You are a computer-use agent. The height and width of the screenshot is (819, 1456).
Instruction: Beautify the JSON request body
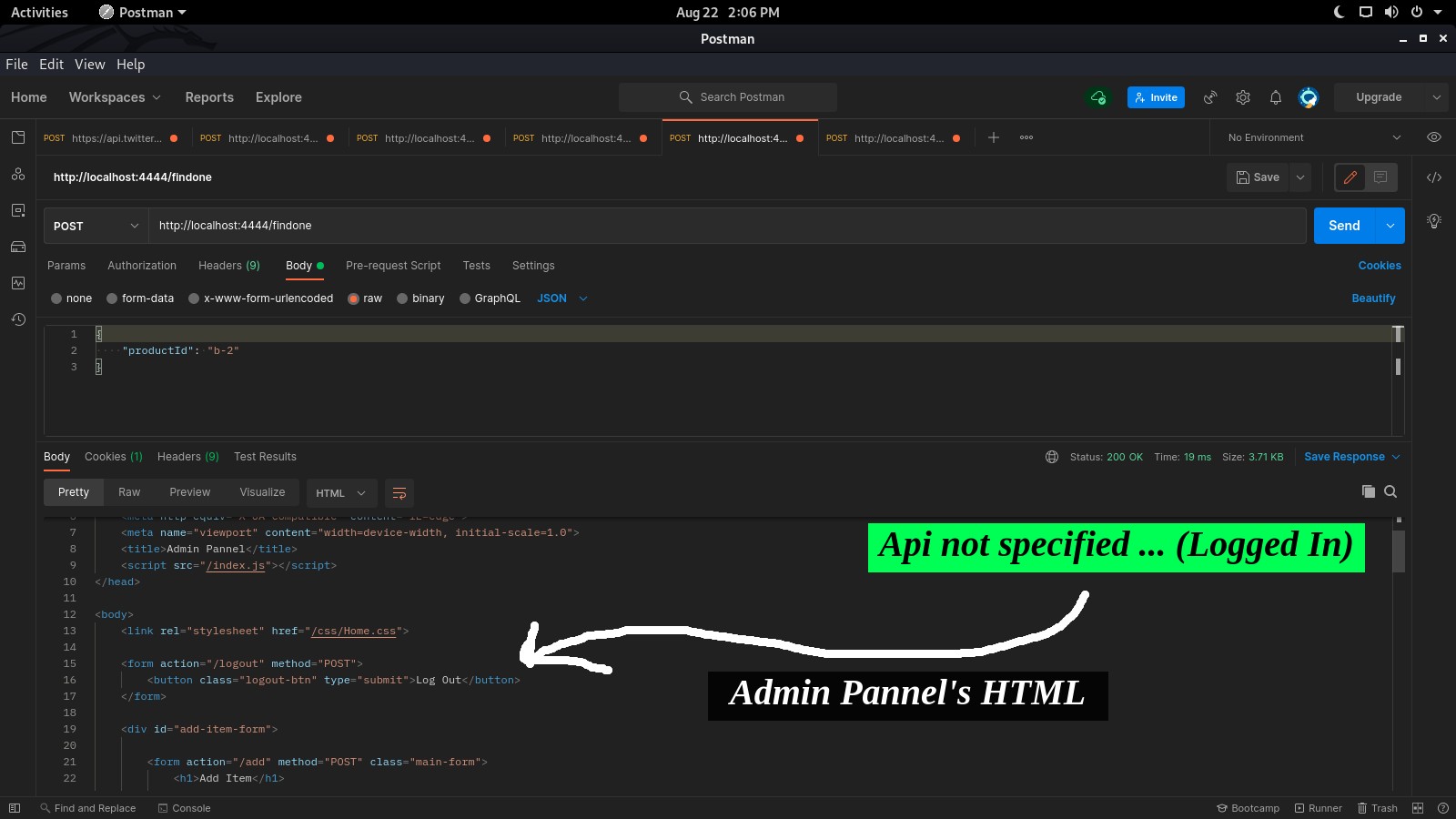(x=1374, y=298)
